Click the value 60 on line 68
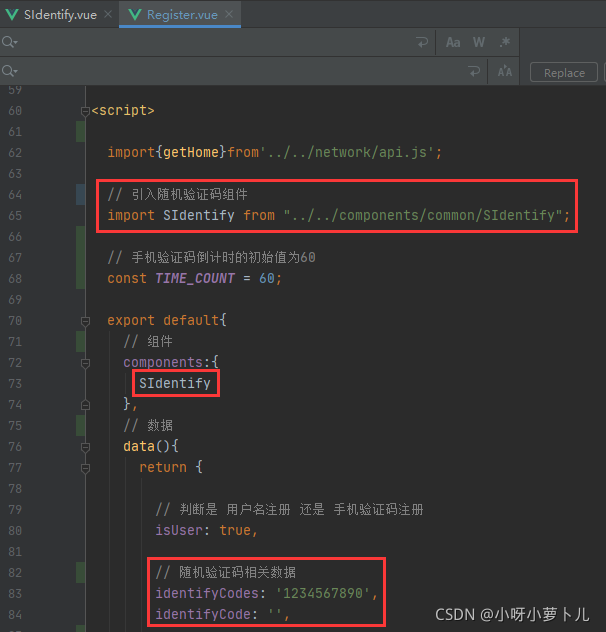Screen dimensions: 606x632 click(x=267, y=279)
